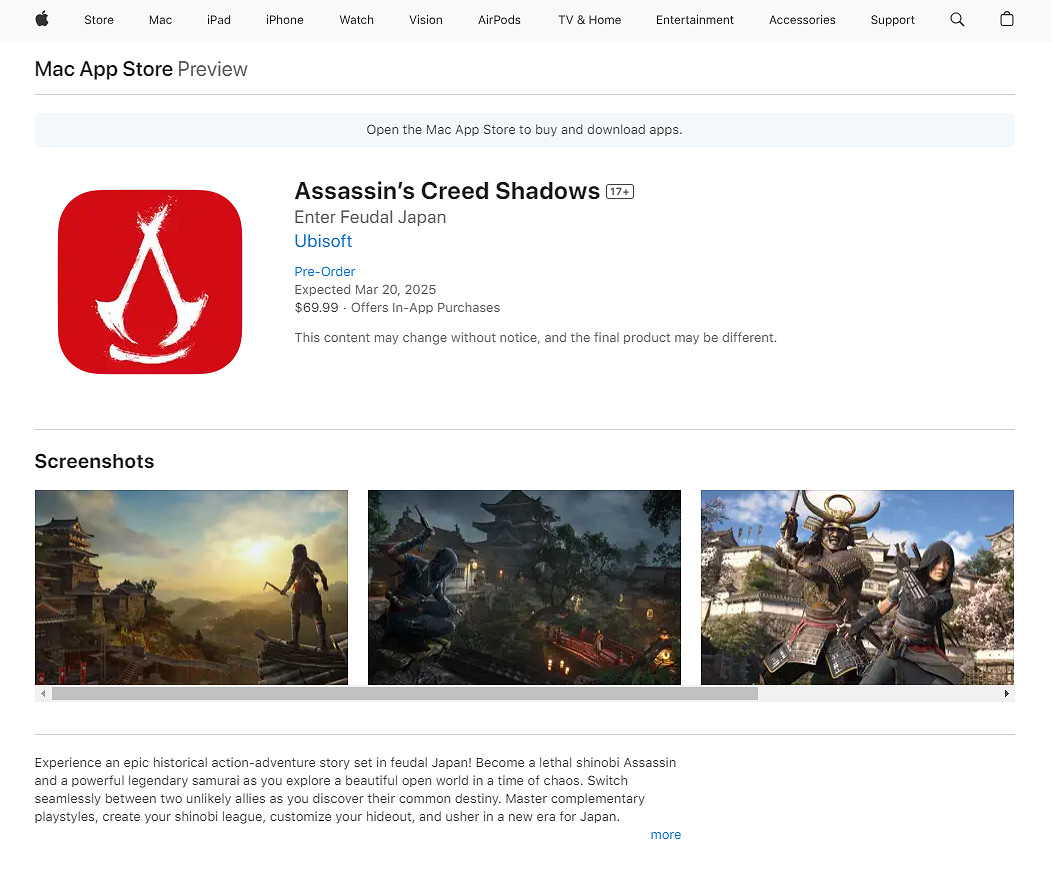Click the left scroll arrow under screenshots

click(43, 693)
